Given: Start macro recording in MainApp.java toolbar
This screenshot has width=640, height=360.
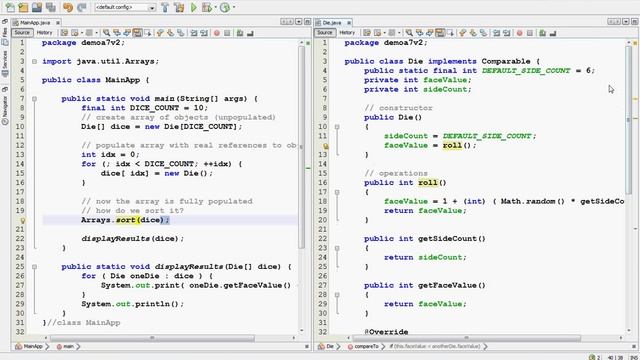Looking at the screenshot, I should 217,33.
